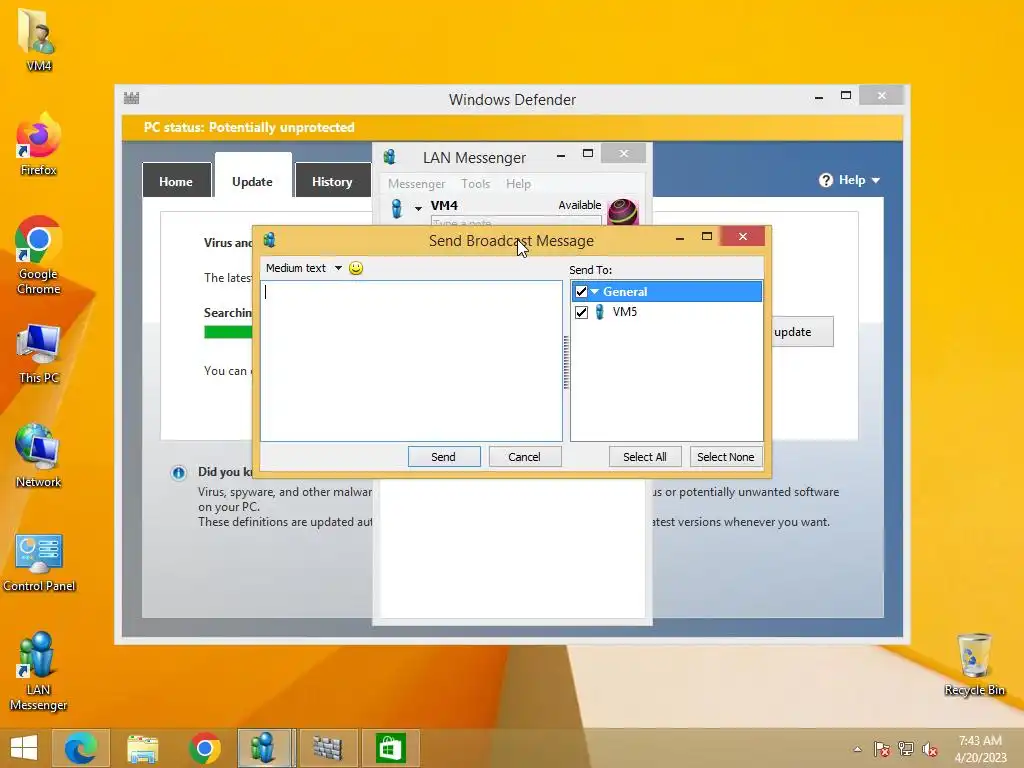Open File Explorer from taskbar
Image resolution: width=1024 pixels, height=768 pixels.
[142, 748]
